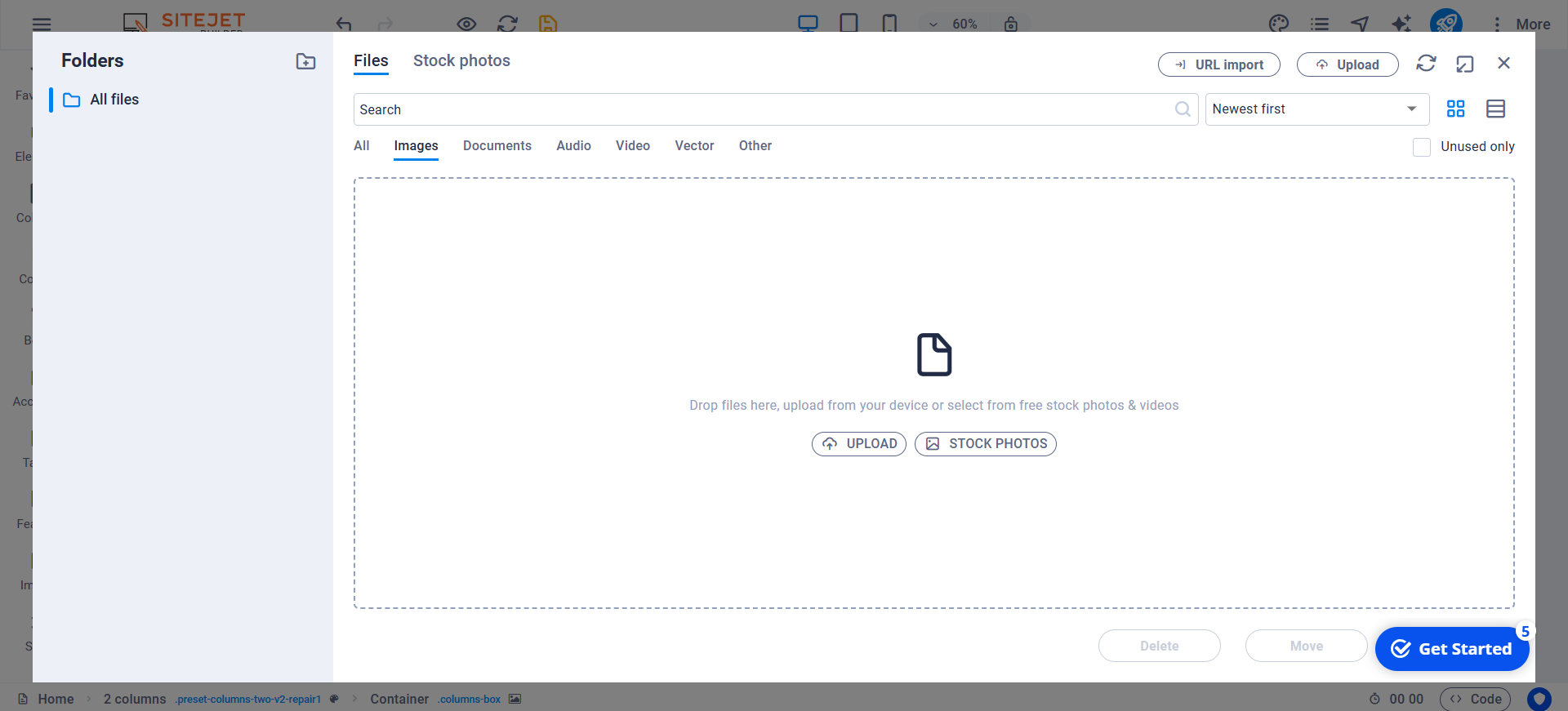The width and height of the screenshot is (1568, 711).
Task: Refresh the file list with reload icon
Action: pyautogui.click(x=1426, y=64)
